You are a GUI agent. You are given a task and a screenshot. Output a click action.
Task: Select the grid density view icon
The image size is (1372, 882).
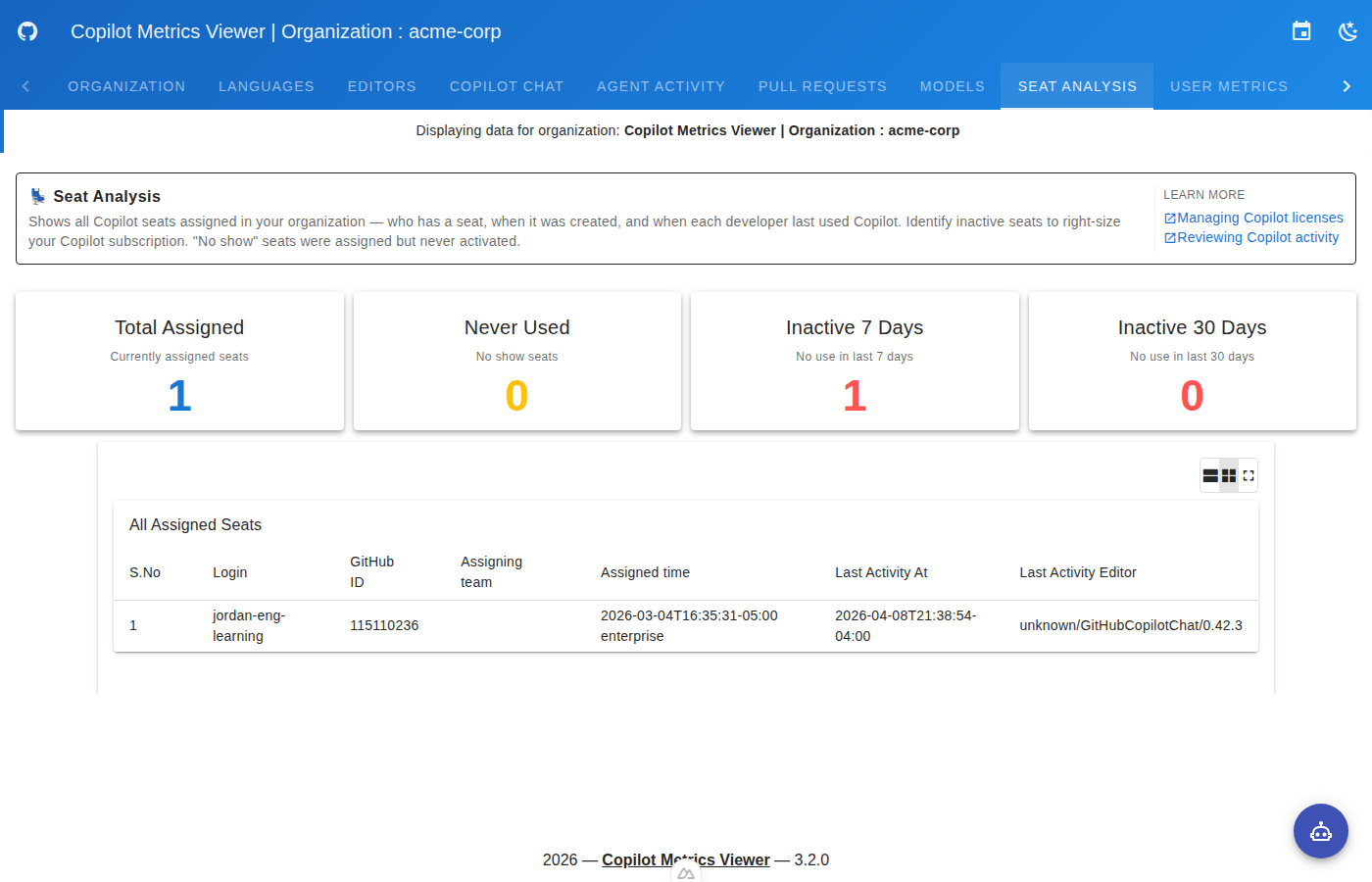(x=1229, y=475)
